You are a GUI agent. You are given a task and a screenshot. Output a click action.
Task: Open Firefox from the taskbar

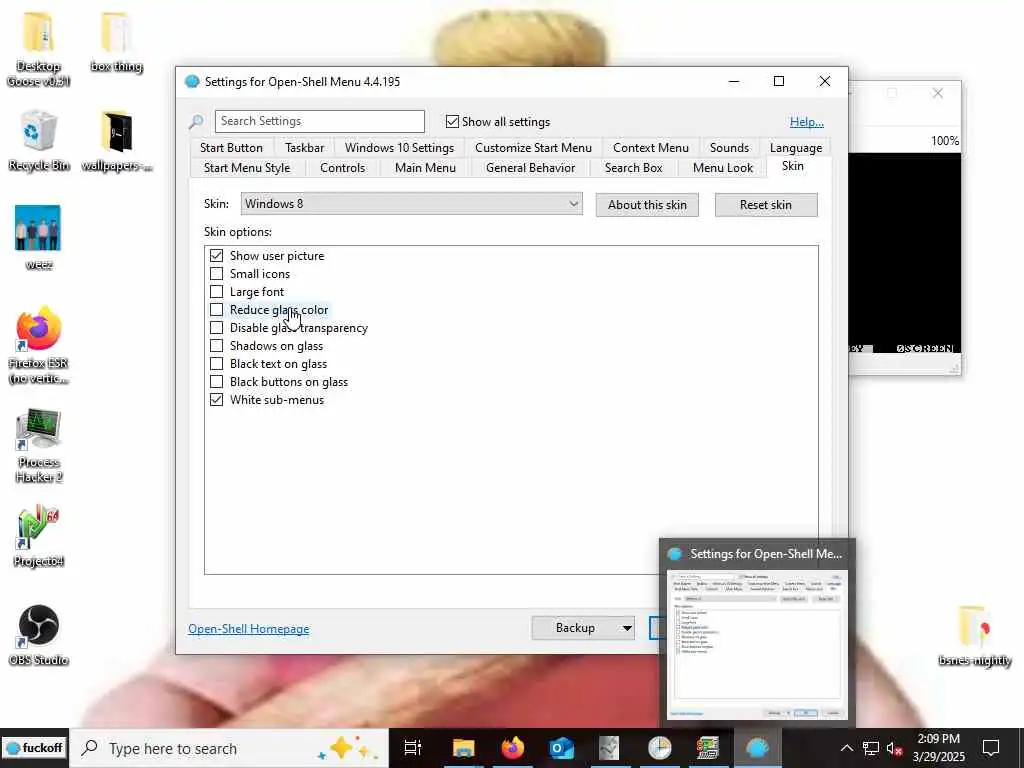513,748
